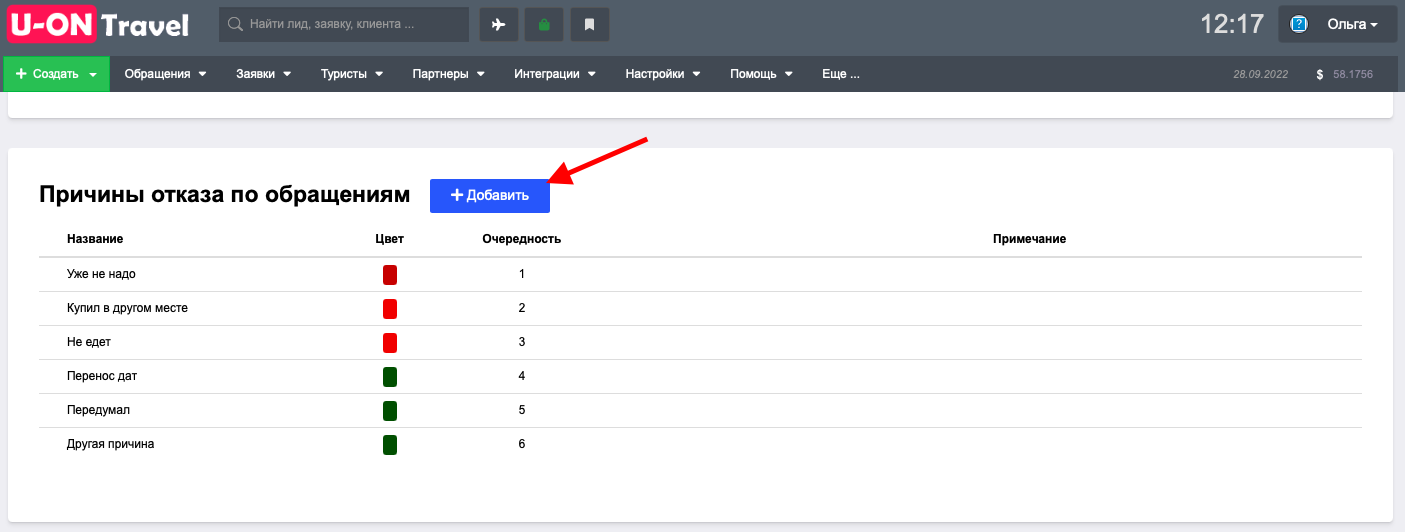Click the dollar sign currency icon
Screen dimensions: 1405x532
pos(1320,74)
